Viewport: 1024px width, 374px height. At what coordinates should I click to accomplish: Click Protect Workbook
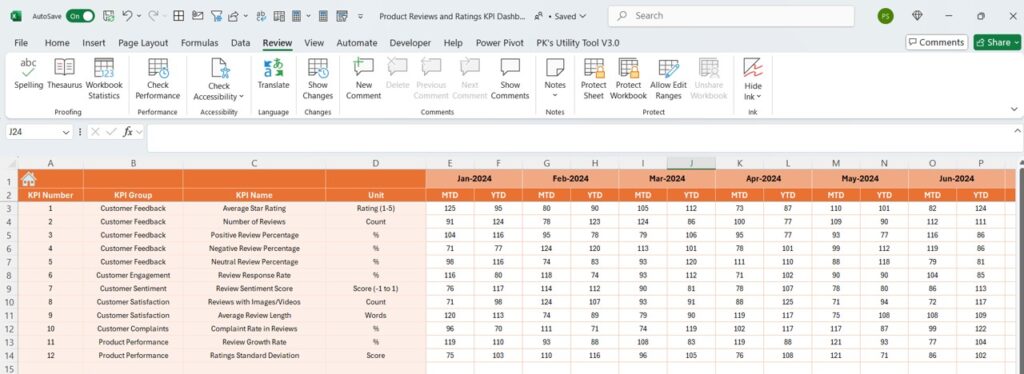tap(628, 78)
